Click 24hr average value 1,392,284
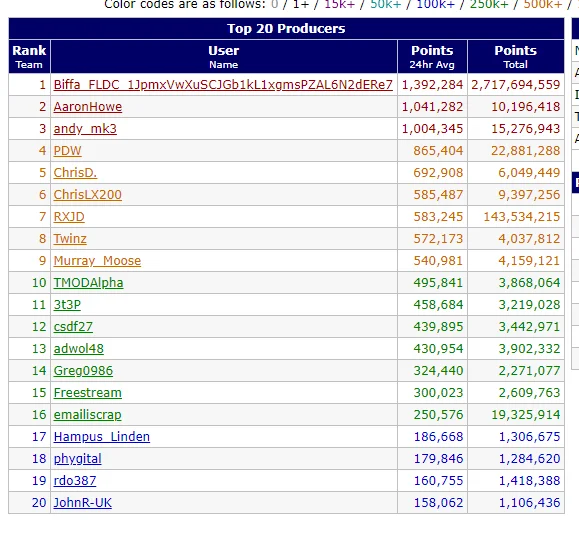 click(x=432, y=85)
